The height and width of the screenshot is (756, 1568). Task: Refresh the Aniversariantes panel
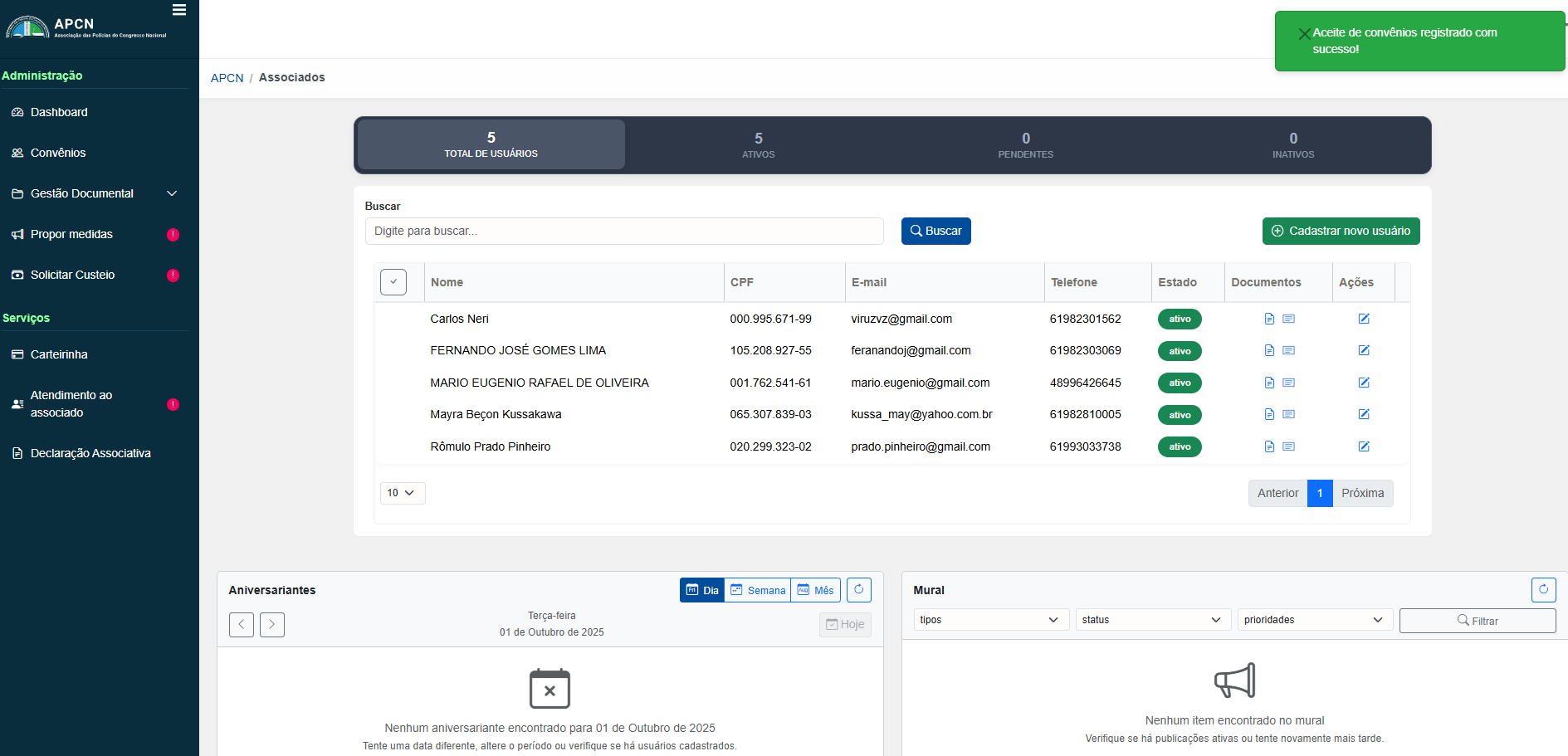coord(858,590)
